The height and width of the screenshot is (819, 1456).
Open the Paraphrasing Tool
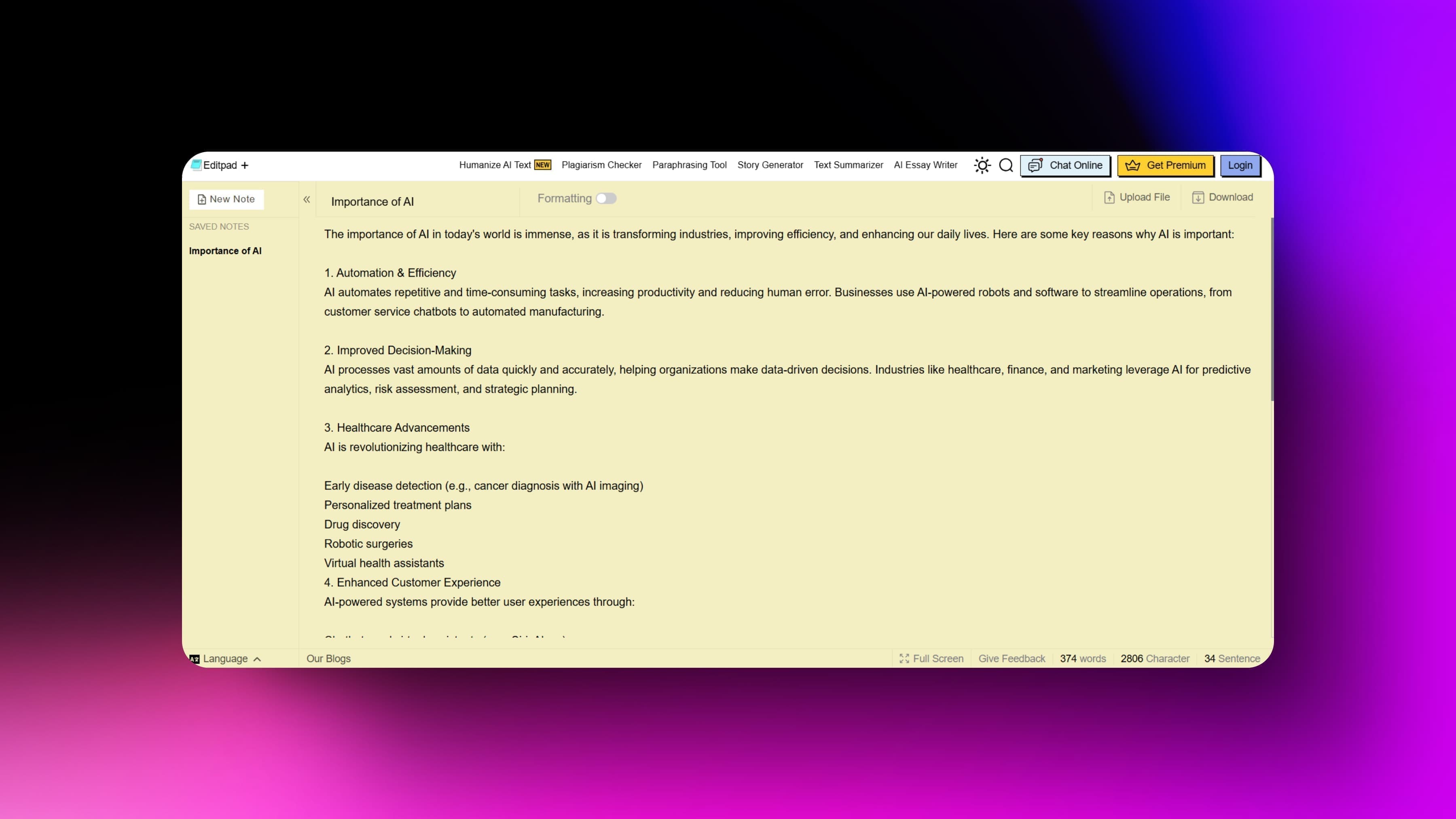pos(689,165)
